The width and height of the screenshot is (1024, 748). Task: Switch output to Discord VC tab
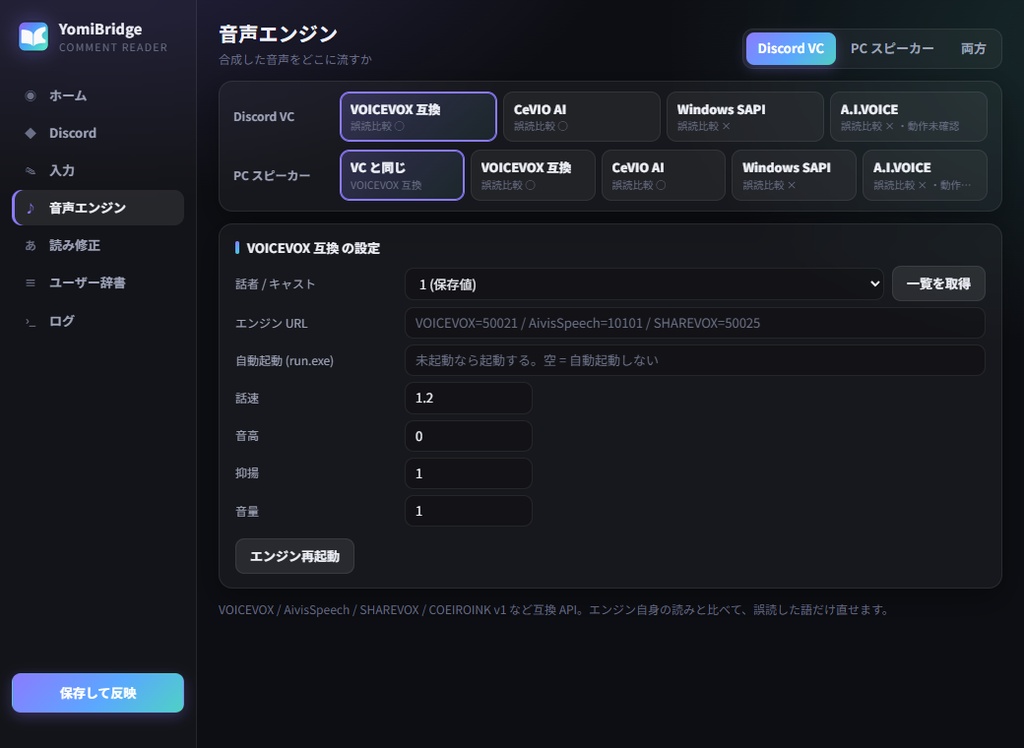(x=790, y=48)
